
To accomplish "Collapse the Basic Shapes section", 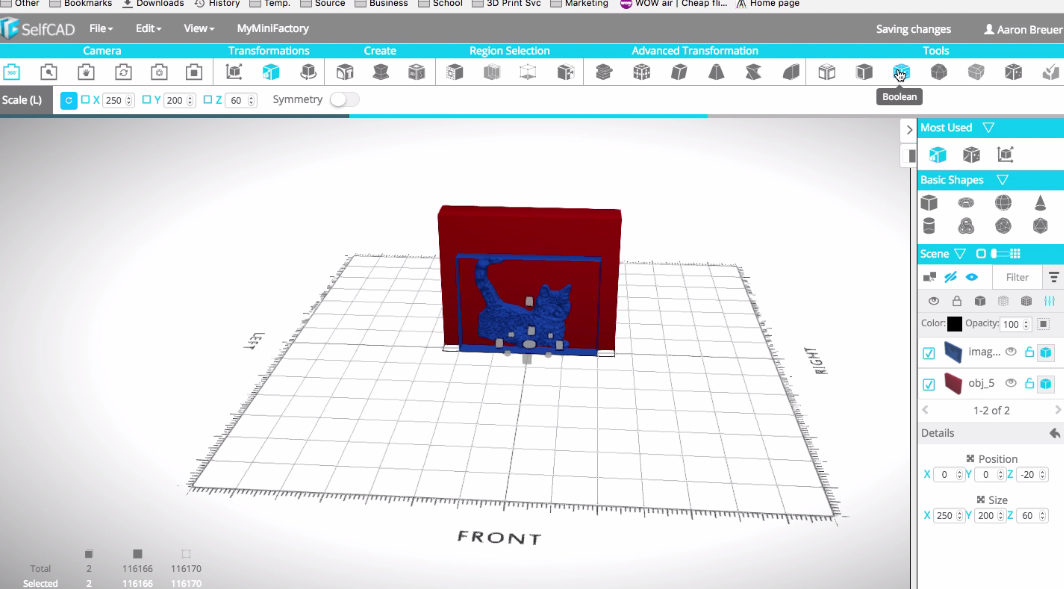I will pos(1002,180).
